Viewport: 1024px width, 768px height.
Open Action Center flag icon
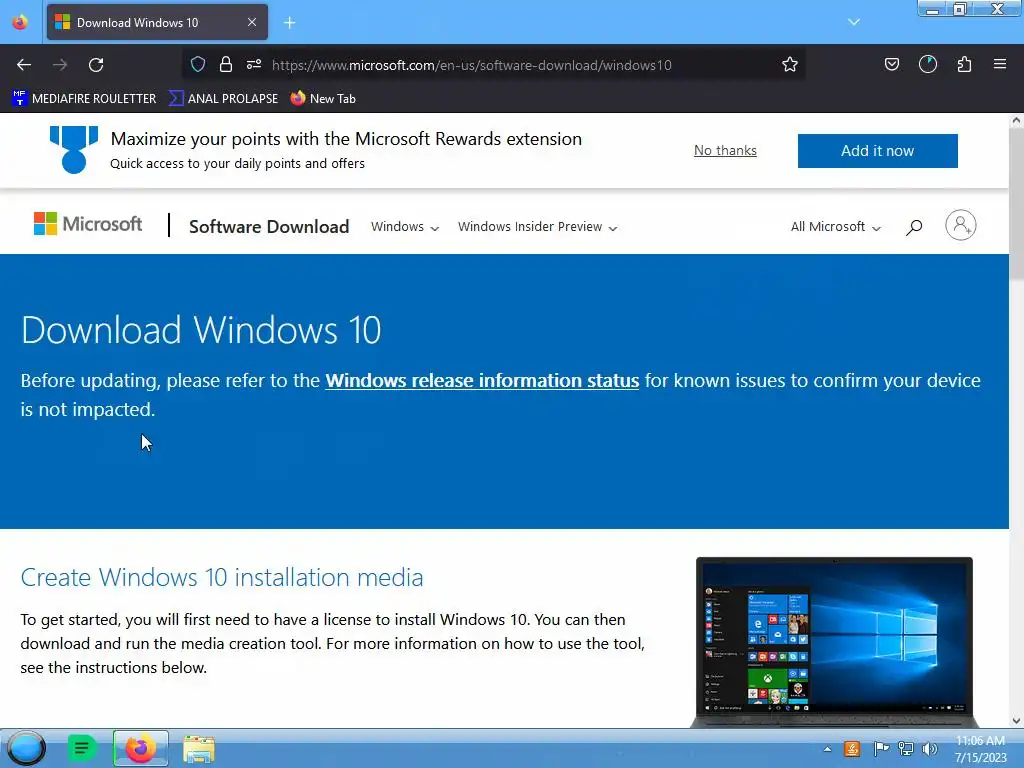(x=880, y=748)
